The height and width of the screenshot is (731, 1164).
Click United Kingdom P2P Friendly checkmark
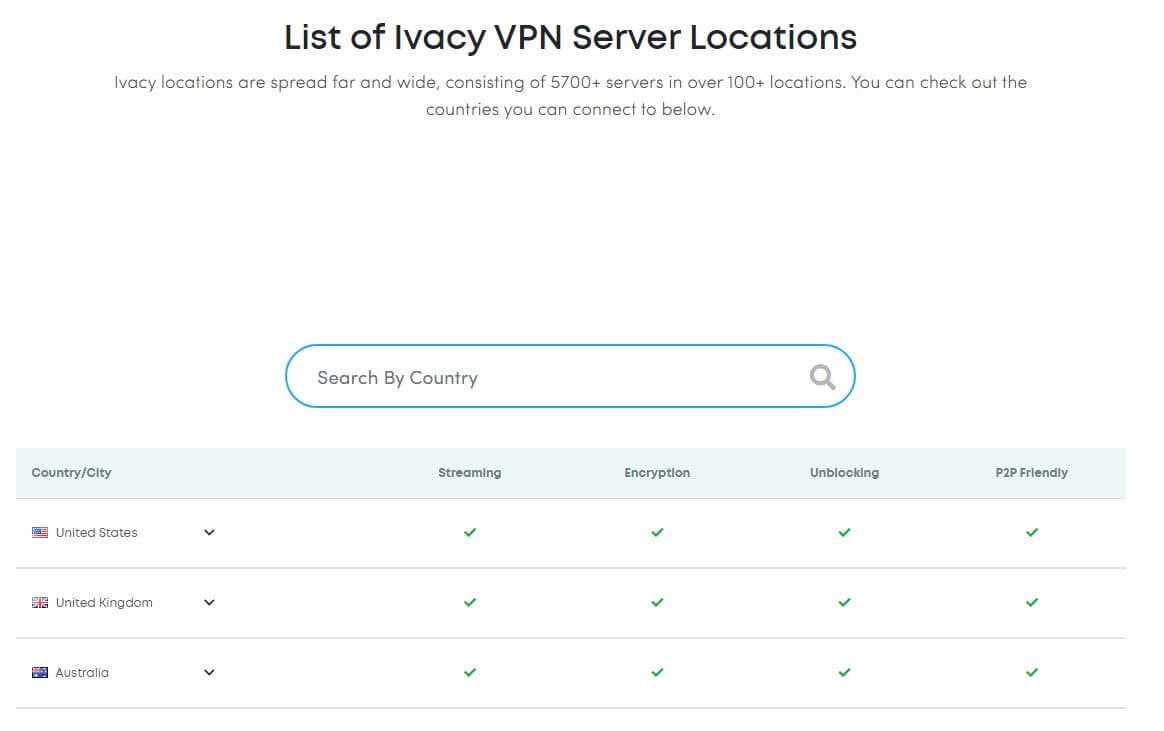pos(1032,603)
